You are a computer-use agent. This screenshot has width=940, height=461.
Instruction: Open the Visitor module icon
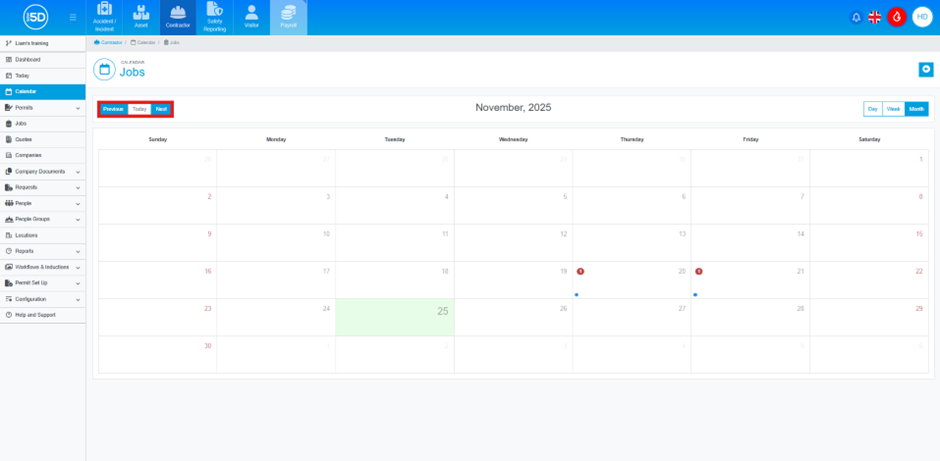(251, 18)
